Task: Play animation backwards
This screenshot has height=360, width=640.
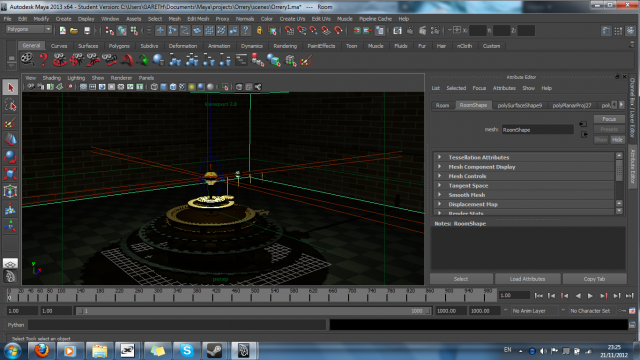Action: [578, 296]
